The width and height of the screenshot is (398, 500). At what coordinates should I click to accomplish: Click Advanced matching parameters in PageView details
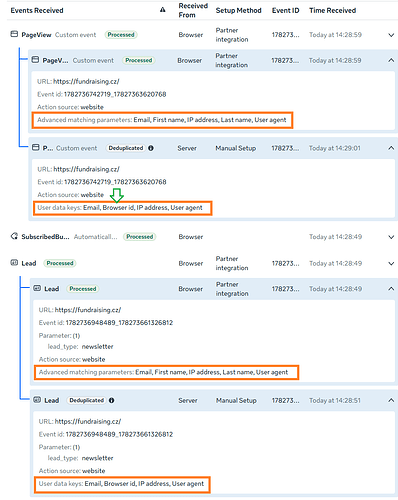coord(162,120)
